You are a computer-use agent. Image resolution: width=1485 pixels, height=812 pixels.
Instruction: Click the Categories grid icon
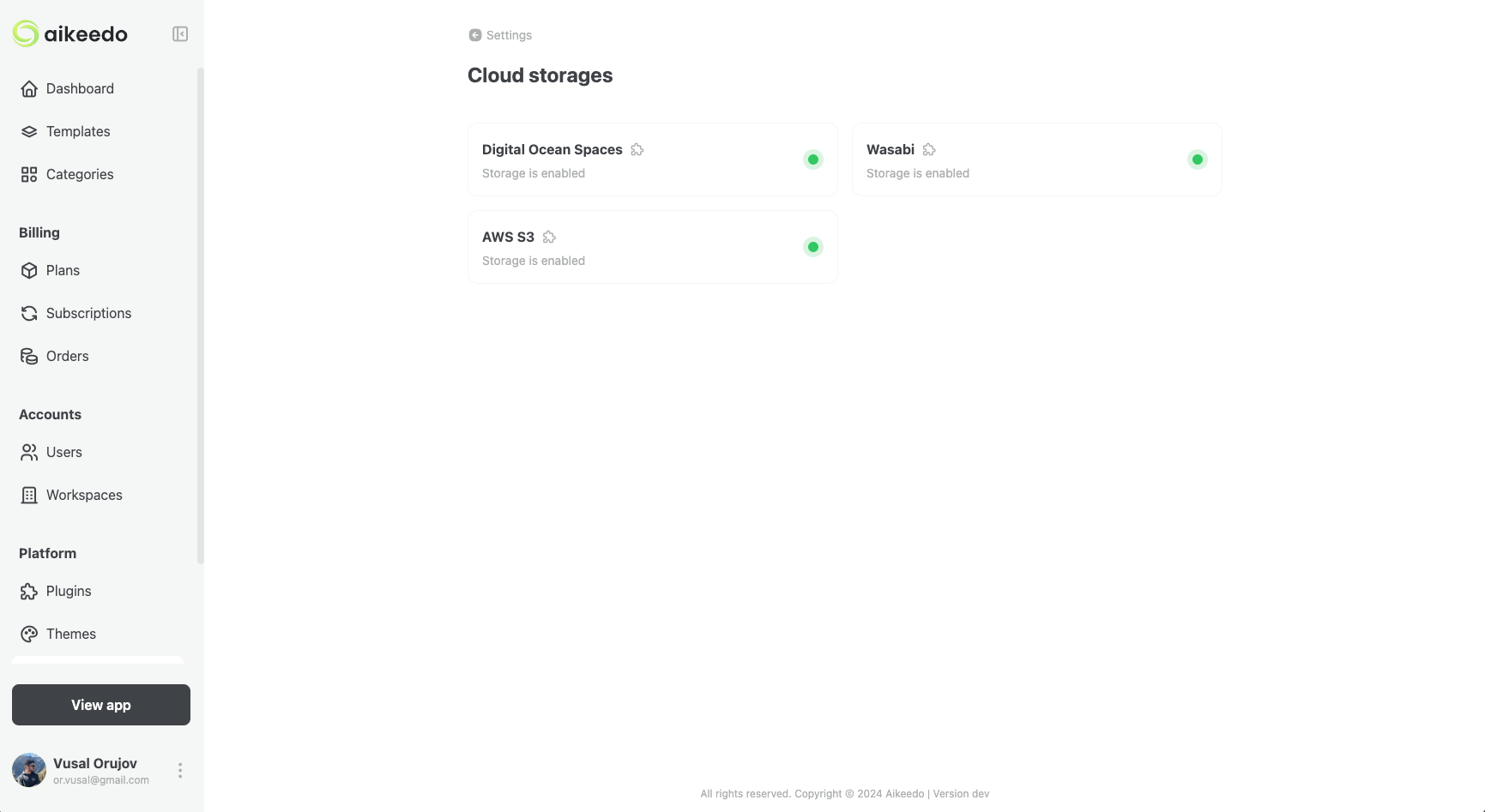(x=29, y=174)
